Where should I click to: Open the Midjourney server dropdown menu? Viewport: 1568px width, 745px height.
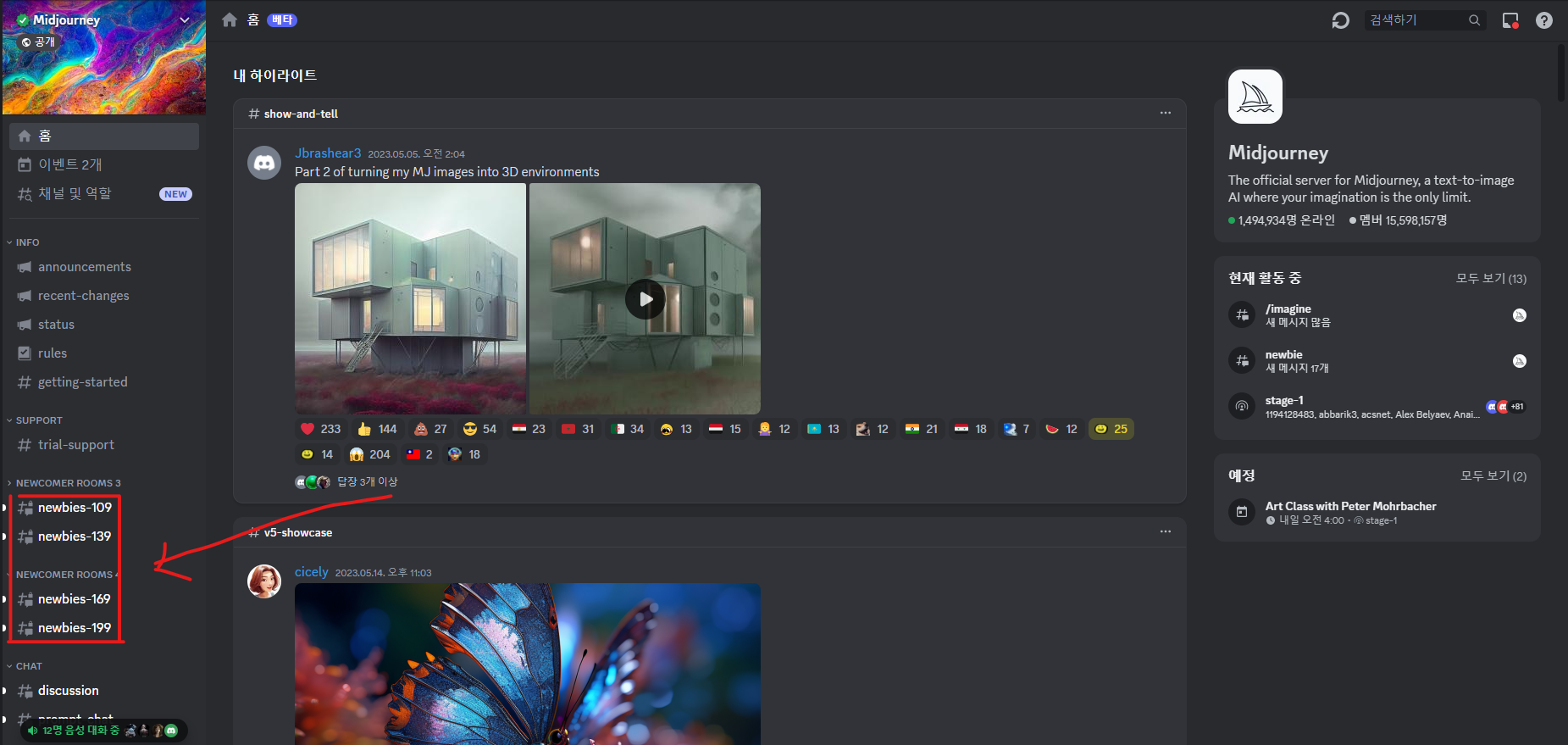184,19
